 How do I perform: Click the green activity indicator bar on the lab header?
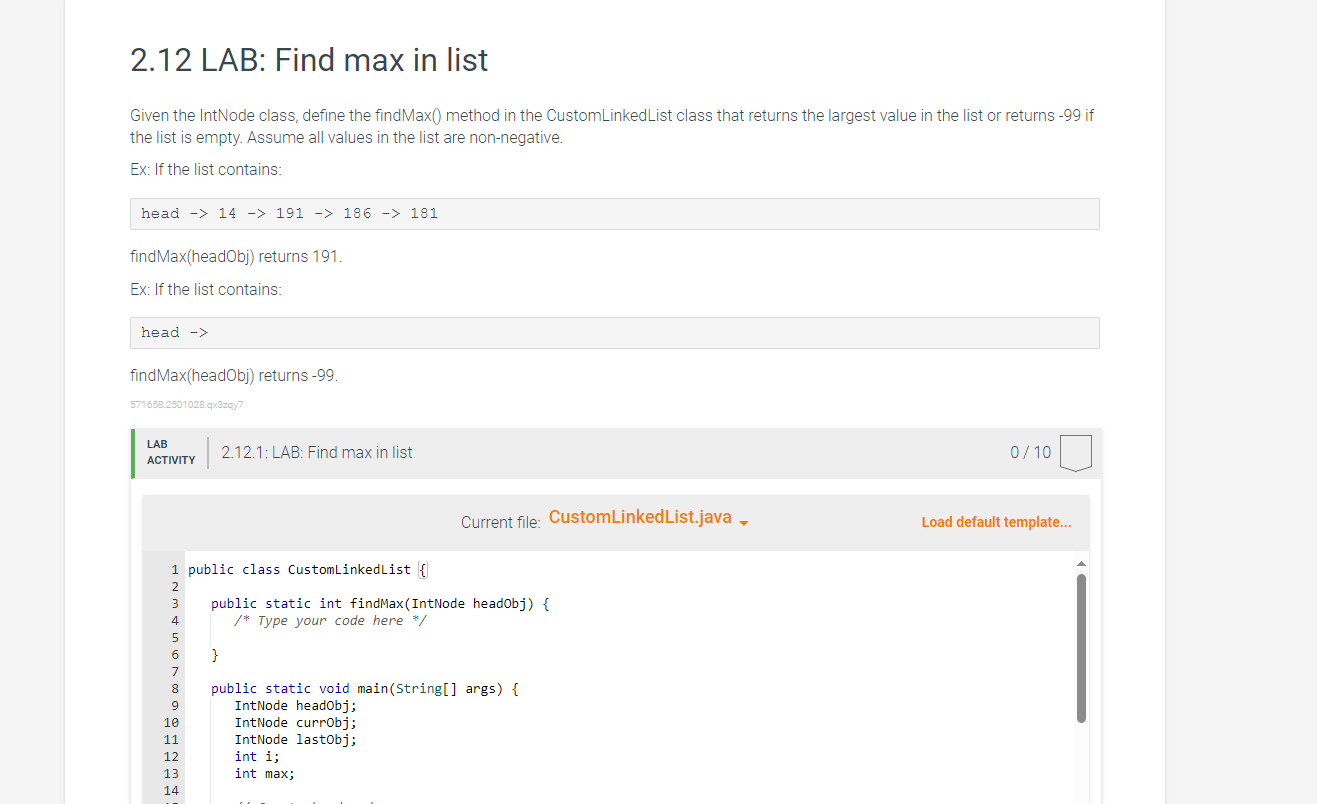(132, 452)
